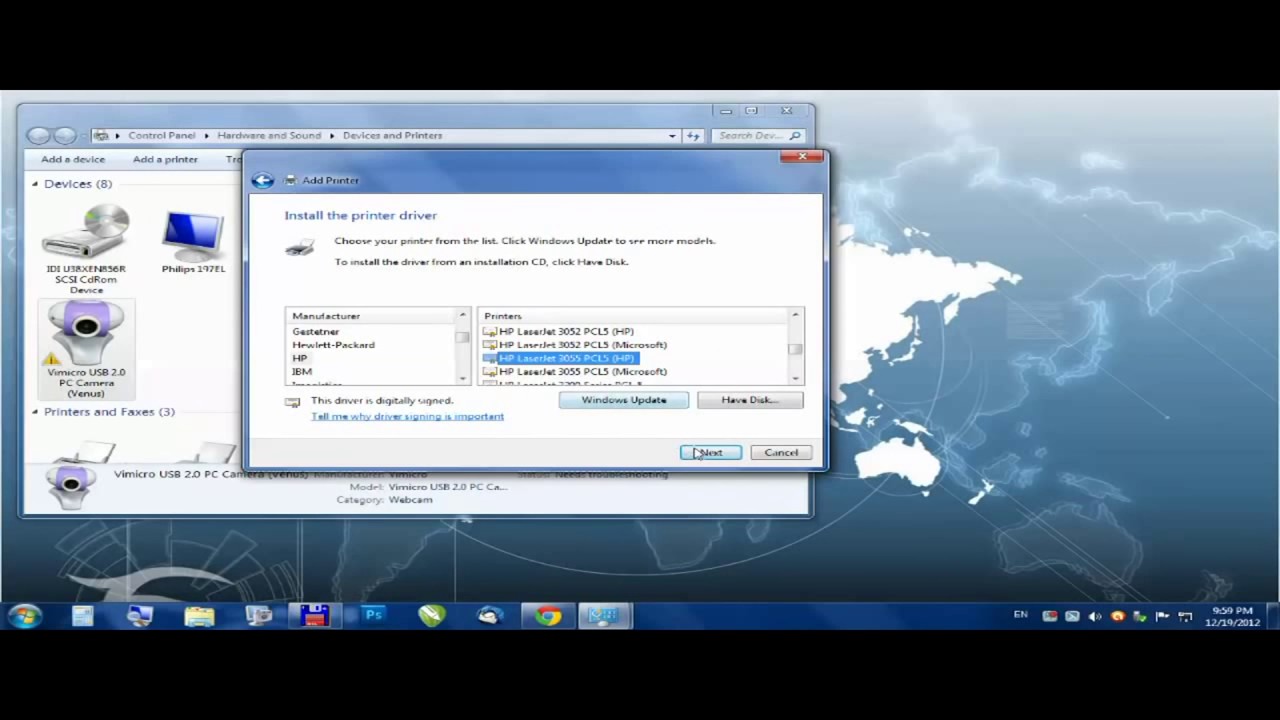Click the network tray icon
This screenshot has height=720, width=1280.
click(x=1185, y=616)
